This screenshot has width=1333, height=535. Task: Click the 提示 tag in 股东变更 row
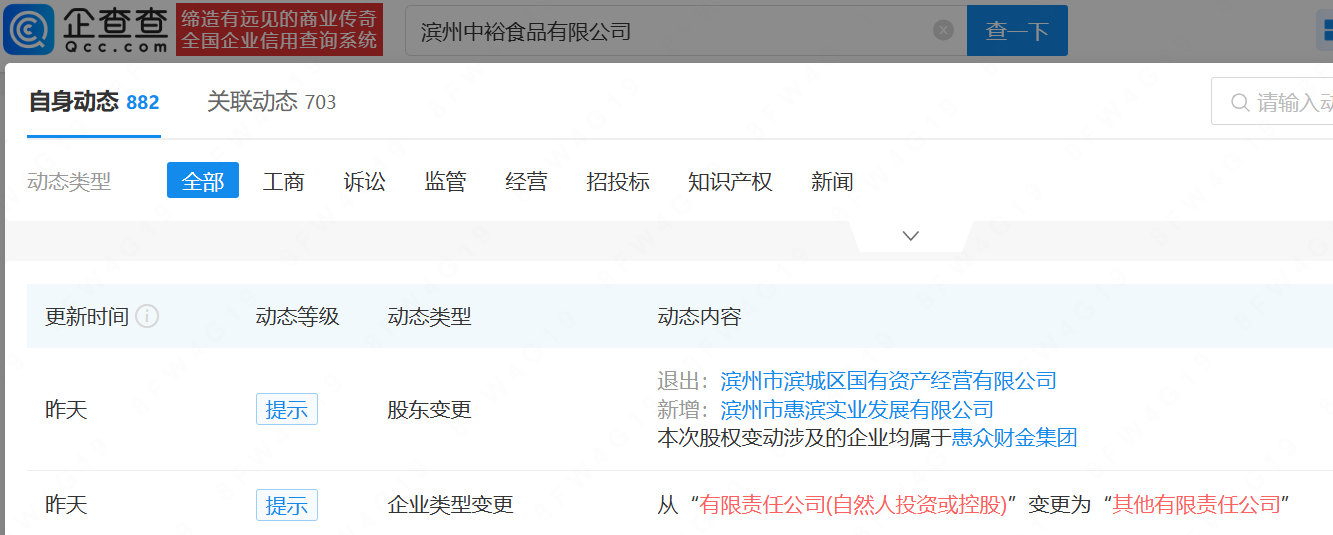[287, 409]
